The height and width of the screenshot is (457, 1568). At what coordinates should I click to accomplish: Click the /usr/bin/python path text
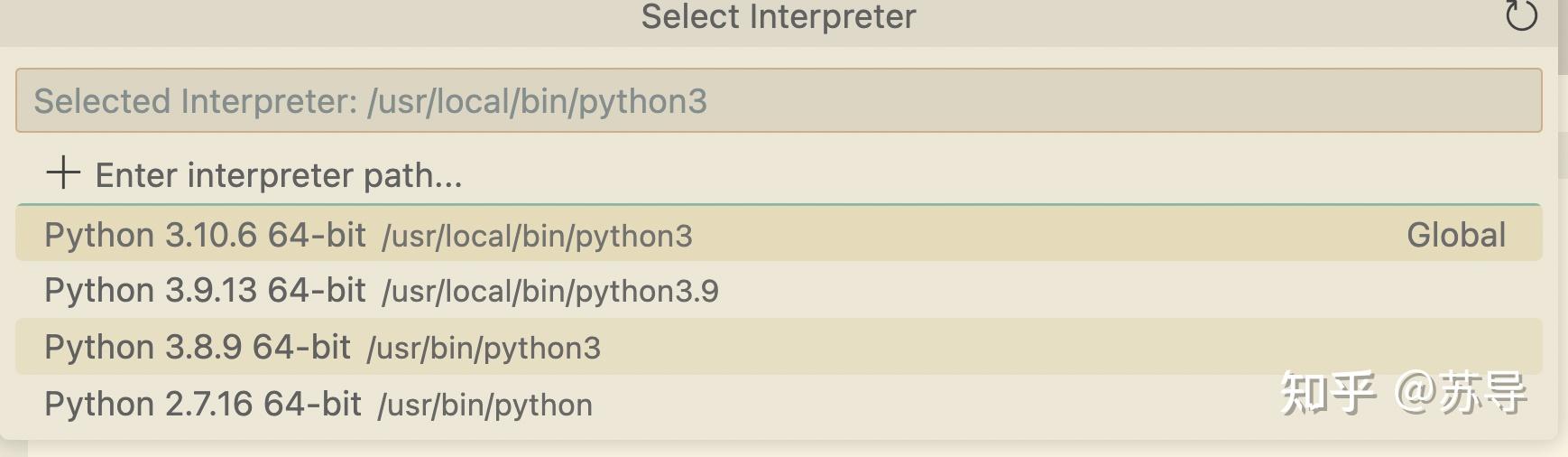485,406
